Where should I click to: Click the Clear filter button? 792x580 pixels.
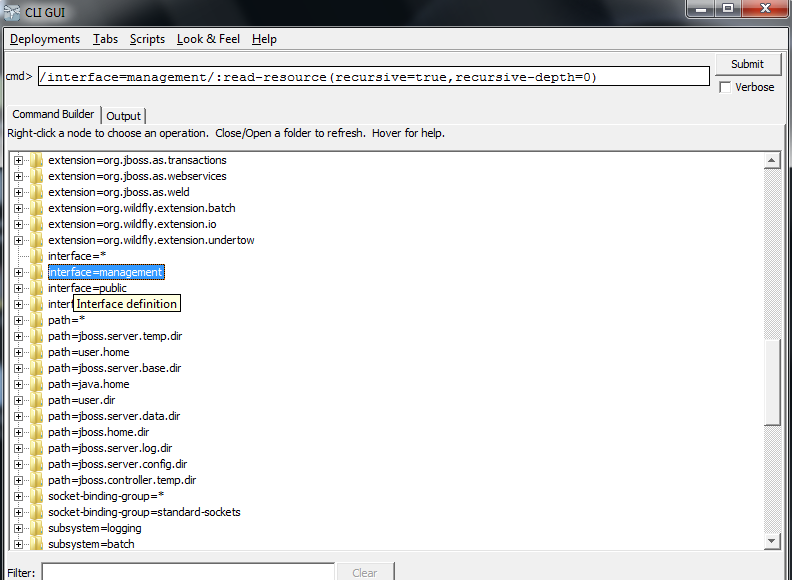365,572
